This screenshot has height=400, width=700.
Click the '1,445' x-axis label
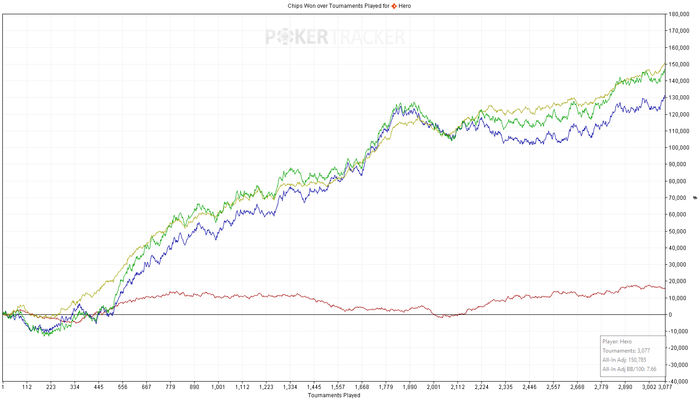[314, 387]
